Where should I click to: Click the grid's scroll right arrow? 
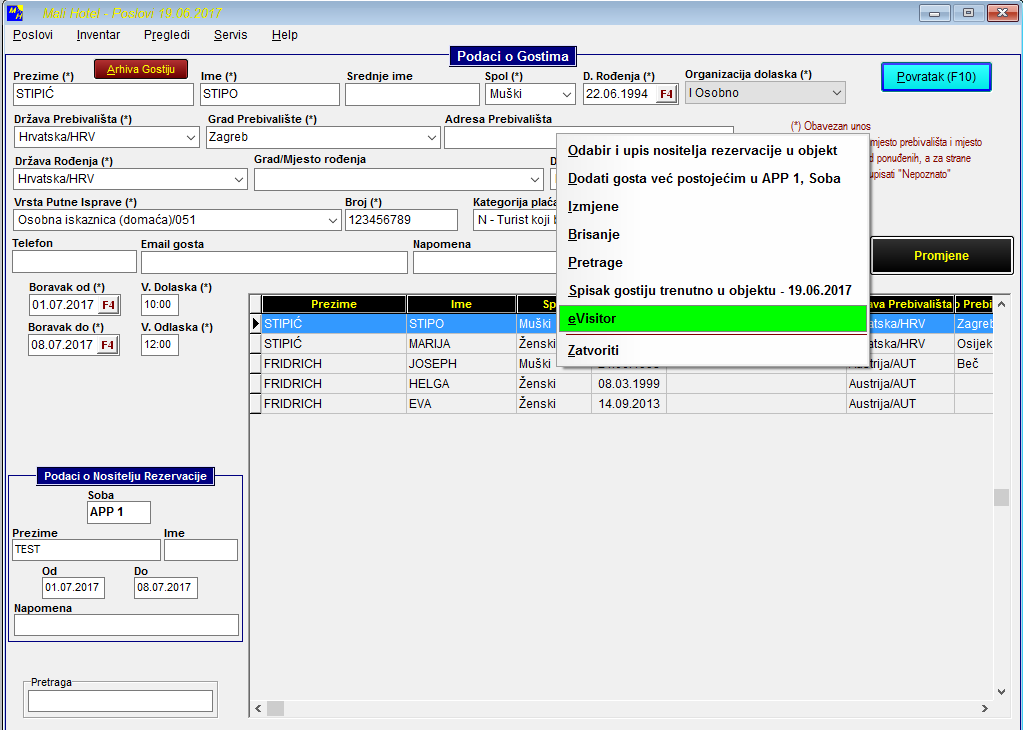pyautogui.click(x=985, y=708)
